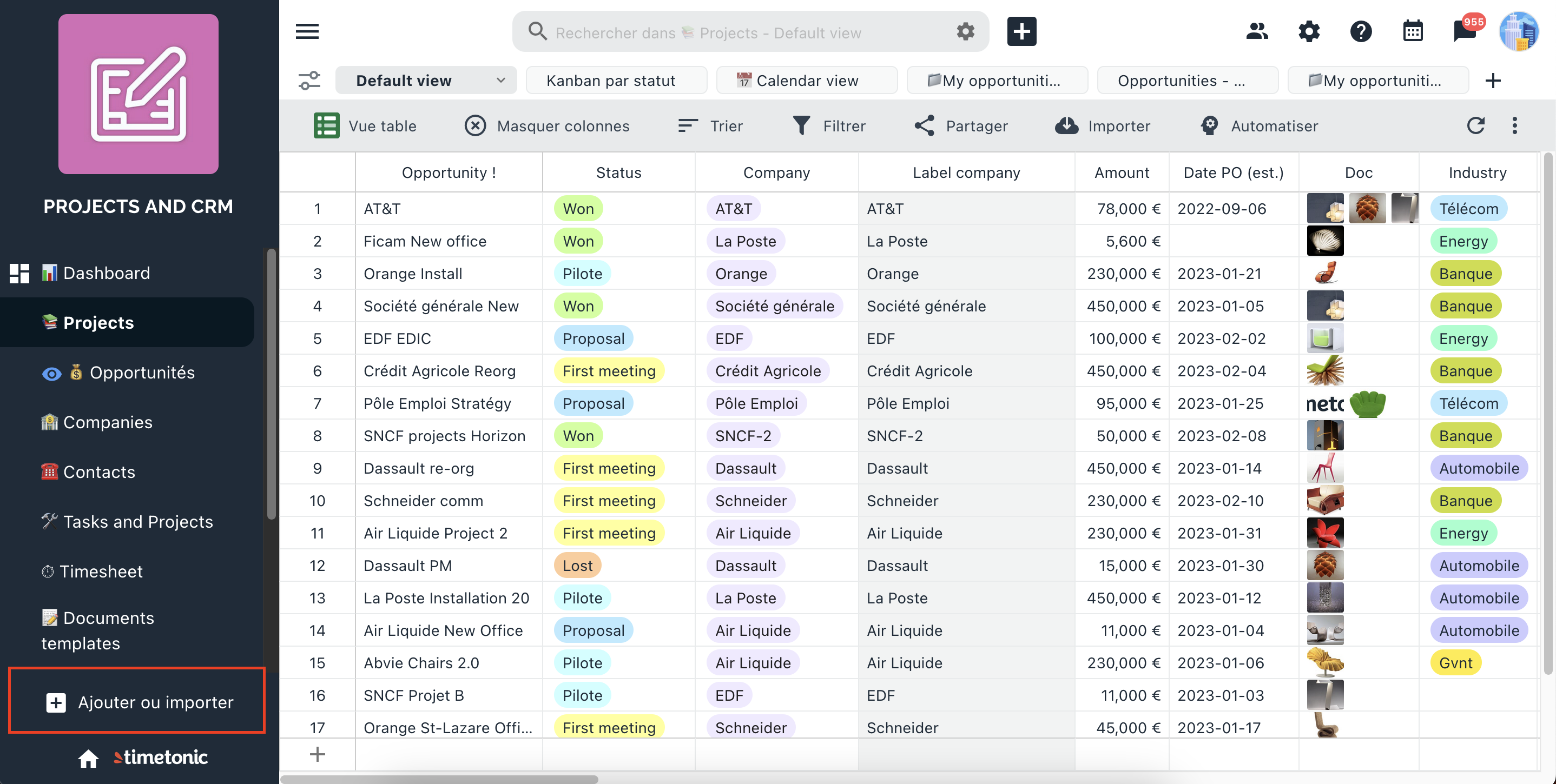This screenshot has width=1556, height=784.
Task: Open Contacts in sidebar
Action: point(88,471)
